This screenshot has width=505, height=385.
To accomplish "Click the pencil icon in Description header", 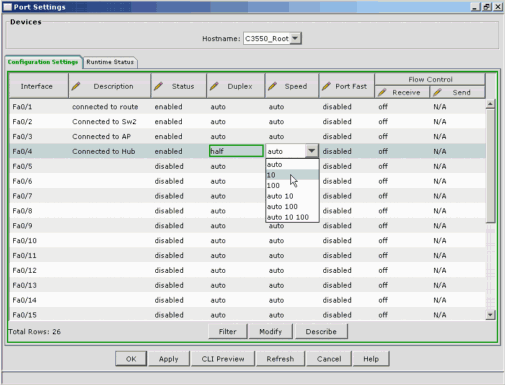I will (76, 86).
